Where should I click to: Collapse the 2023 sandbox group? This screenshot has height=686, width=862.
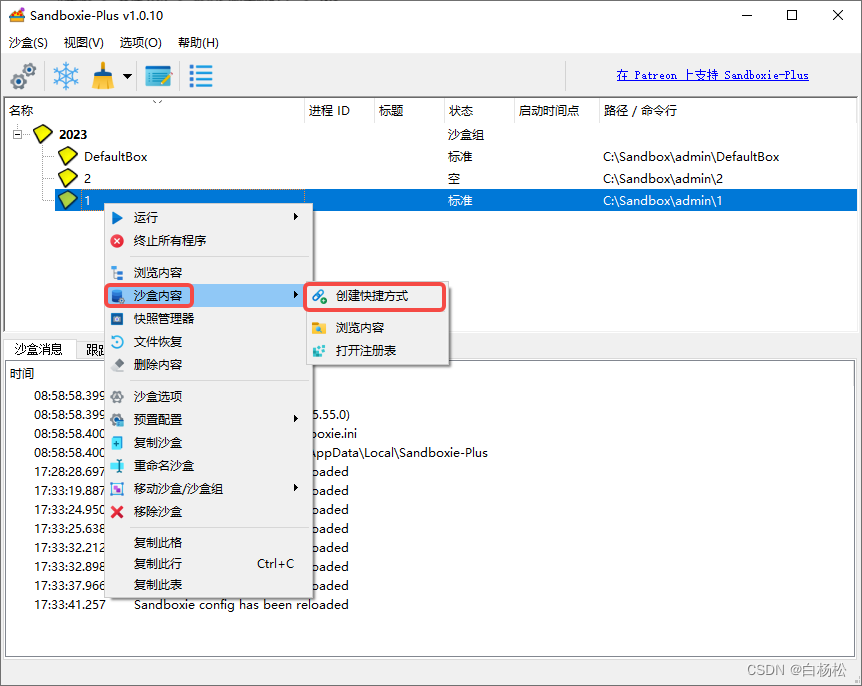18,134
